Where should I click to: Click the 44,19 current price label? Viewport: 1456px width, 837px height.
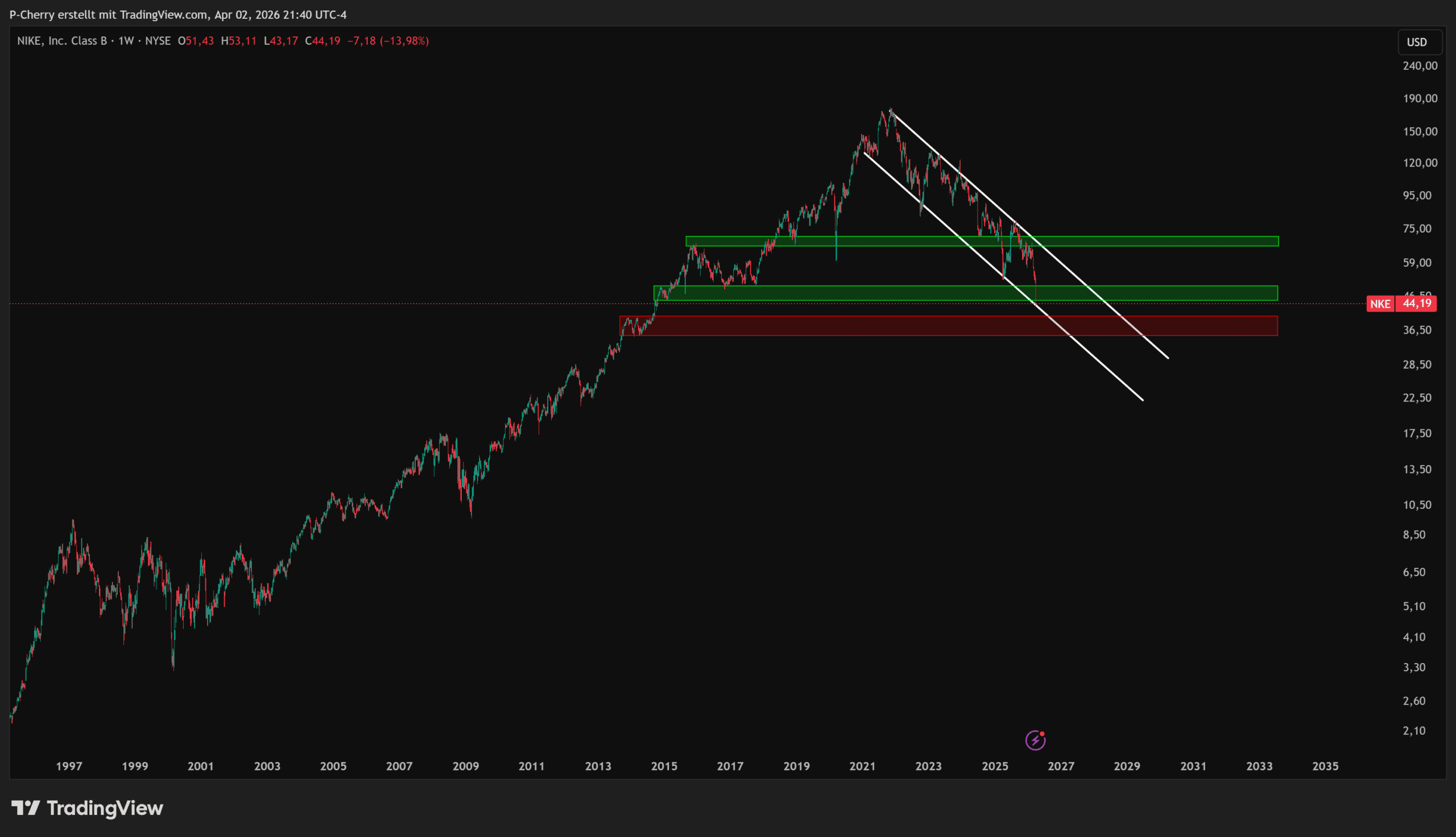(x=1417, y=304)
